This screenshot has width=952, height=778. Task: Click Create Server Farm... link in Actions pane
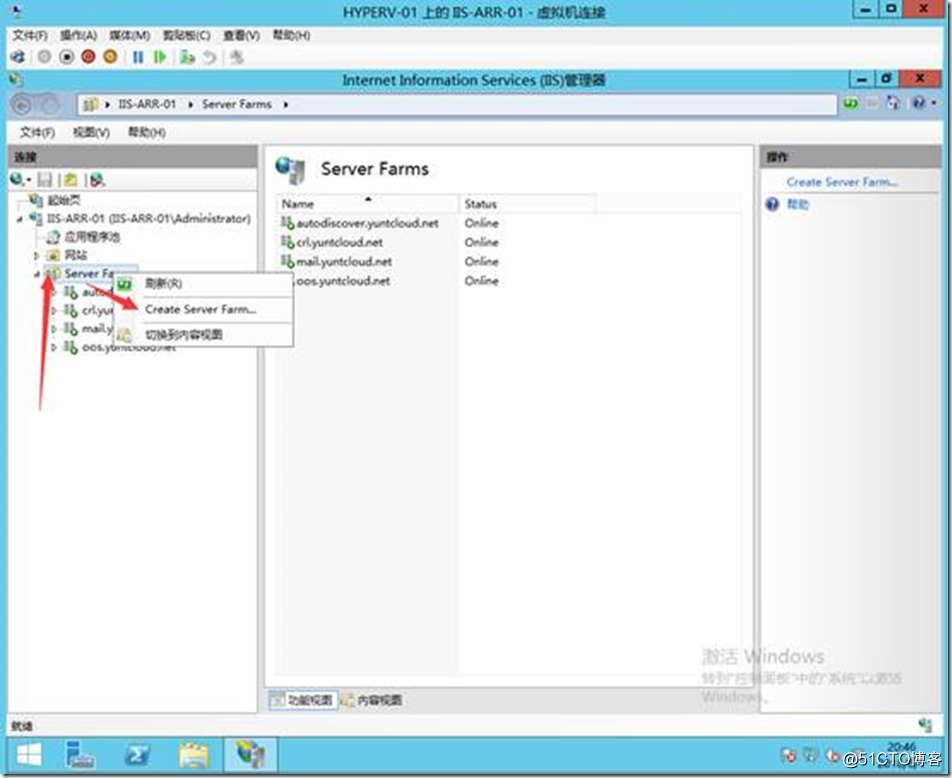tap(842, 182)
